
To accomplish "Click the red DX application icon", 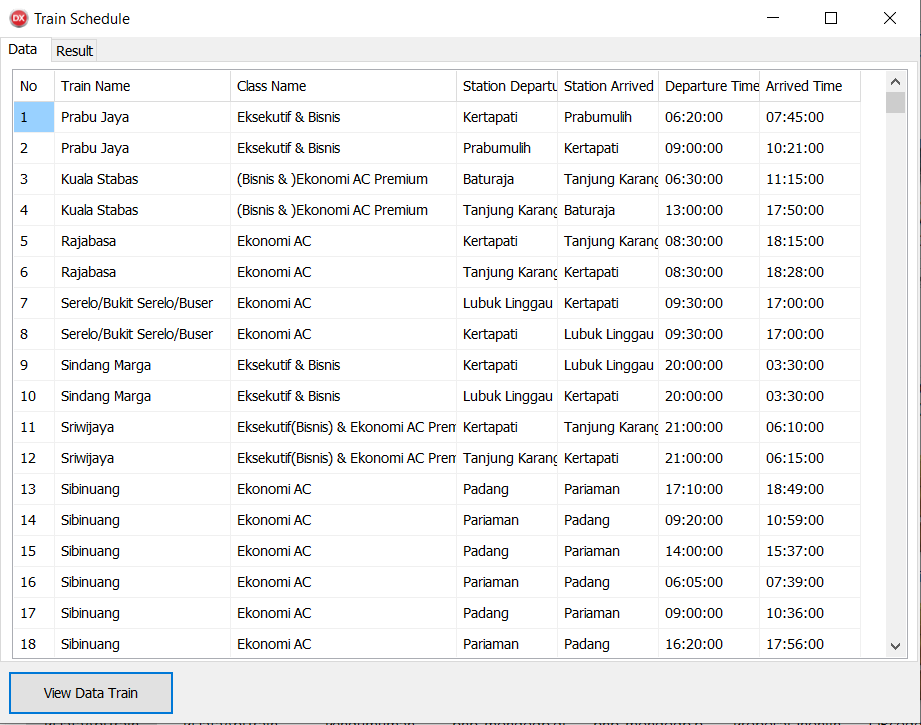I will (x=19, y=19).
